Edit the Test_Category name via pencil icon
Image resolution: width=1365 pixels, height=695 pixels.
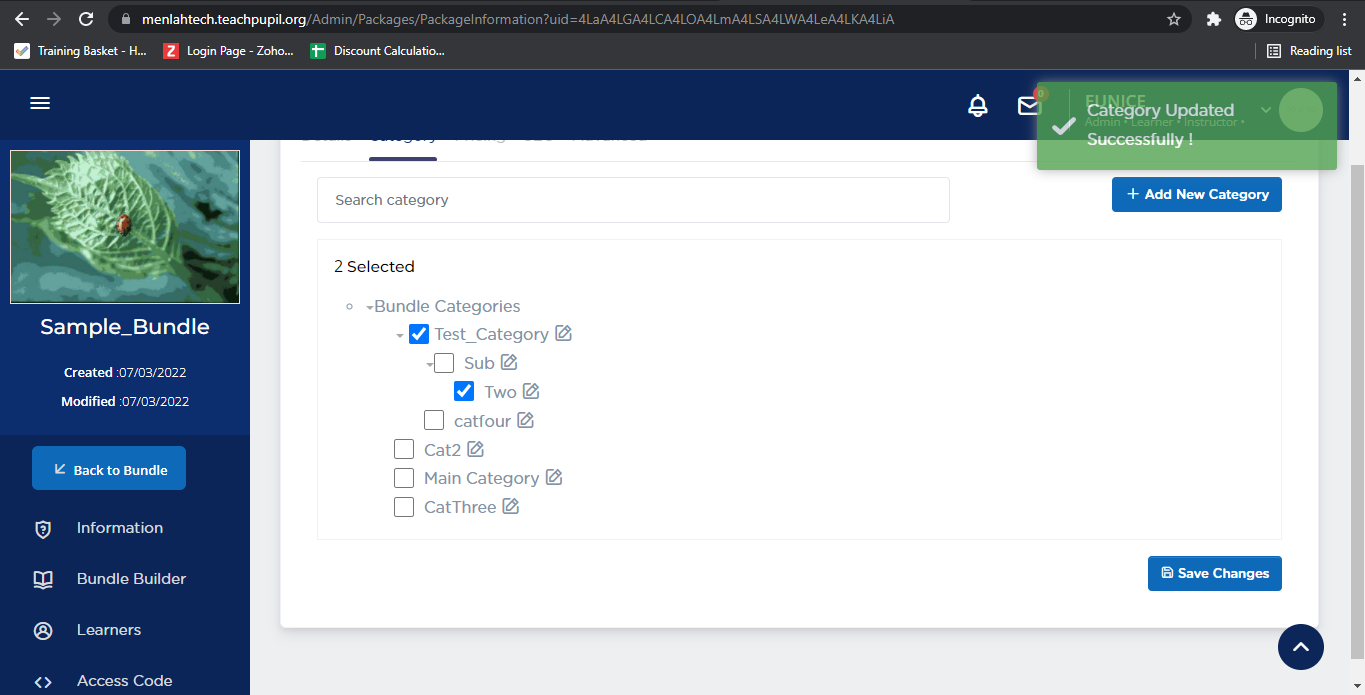(564, 334)
